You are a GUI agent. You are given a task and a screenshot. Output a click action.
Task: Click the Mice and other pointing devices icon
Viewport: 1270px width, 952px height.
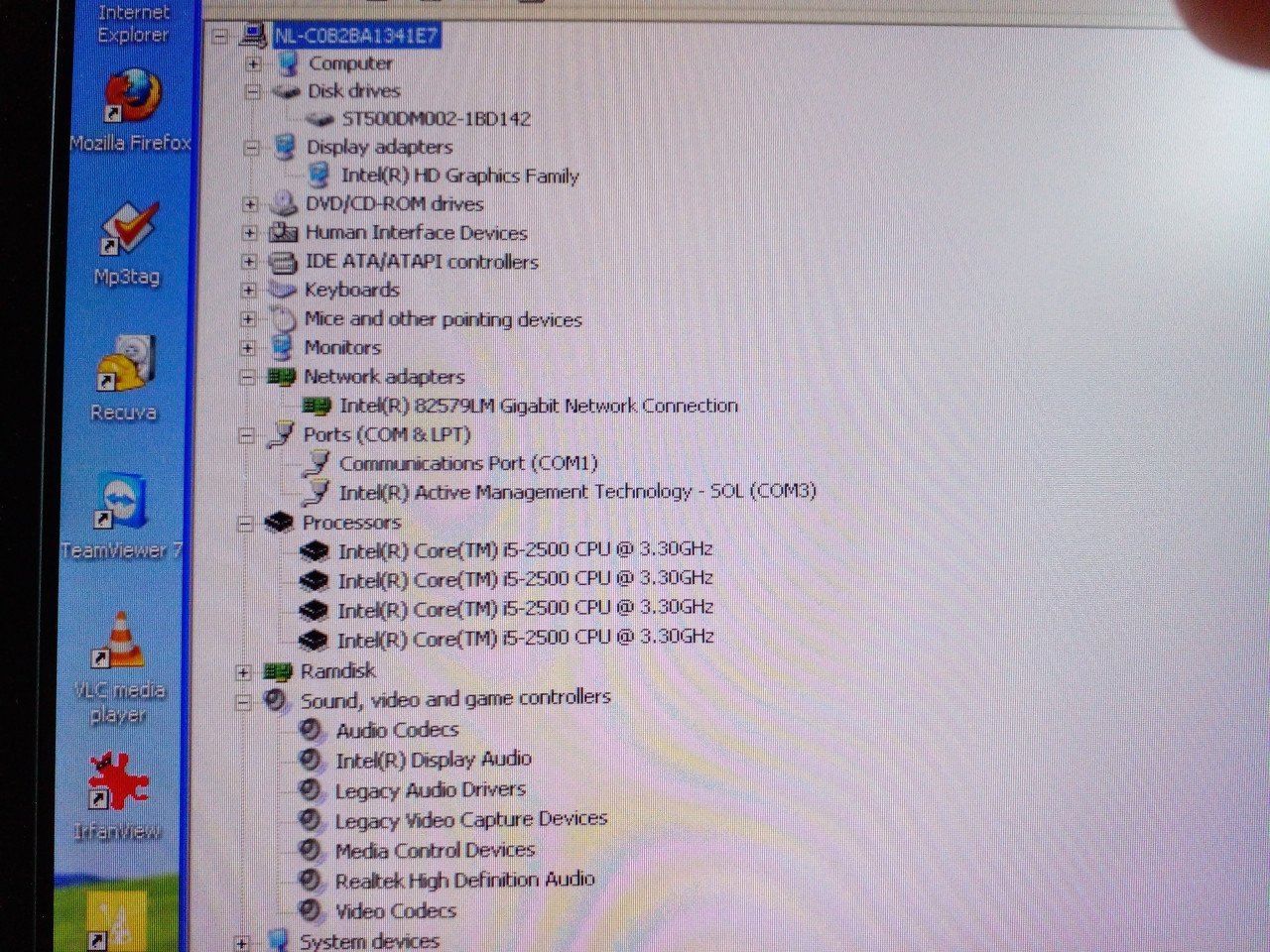pyautogui.click(x=283, y=319)
